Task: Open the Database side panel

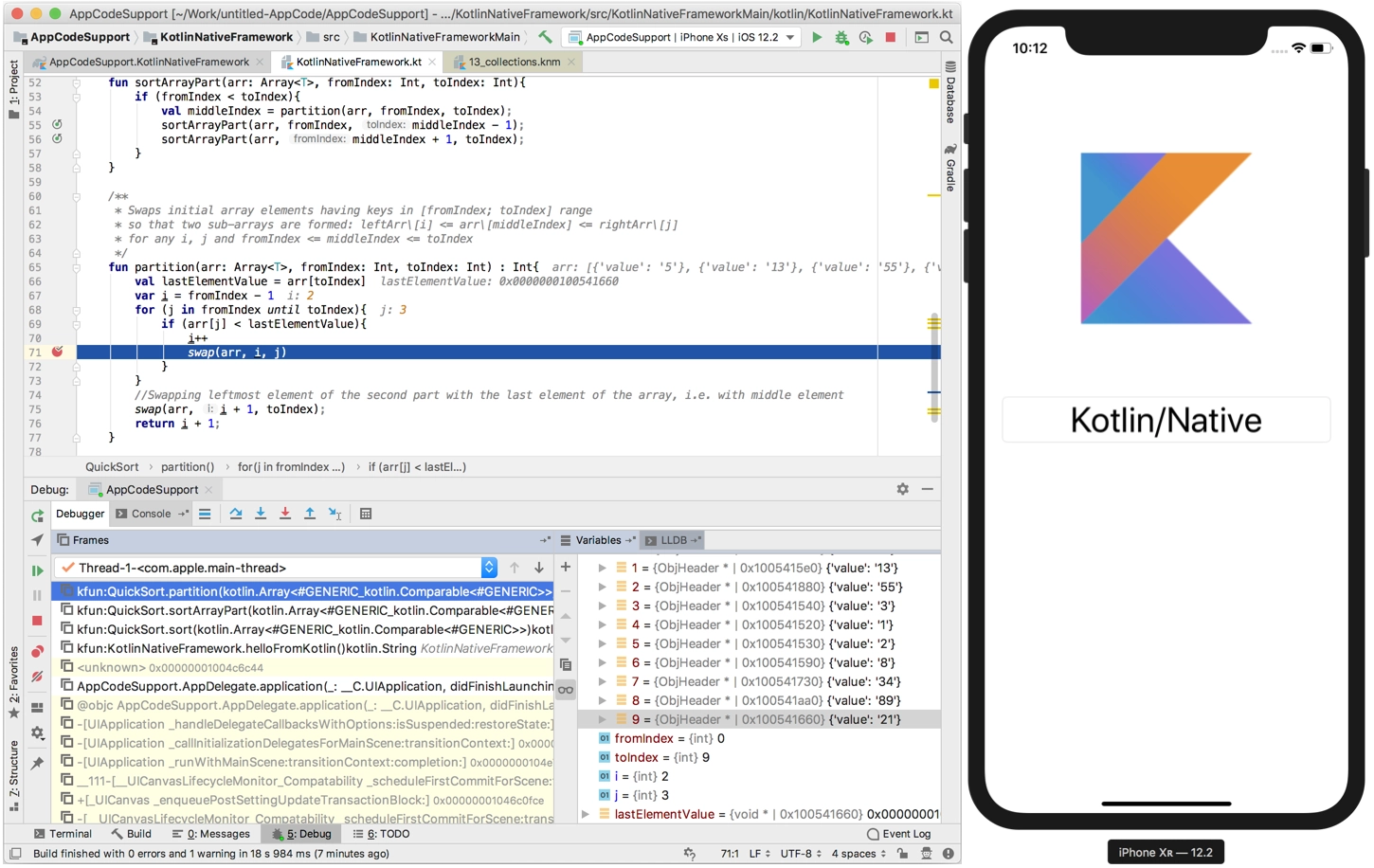Action: point(949,93)
